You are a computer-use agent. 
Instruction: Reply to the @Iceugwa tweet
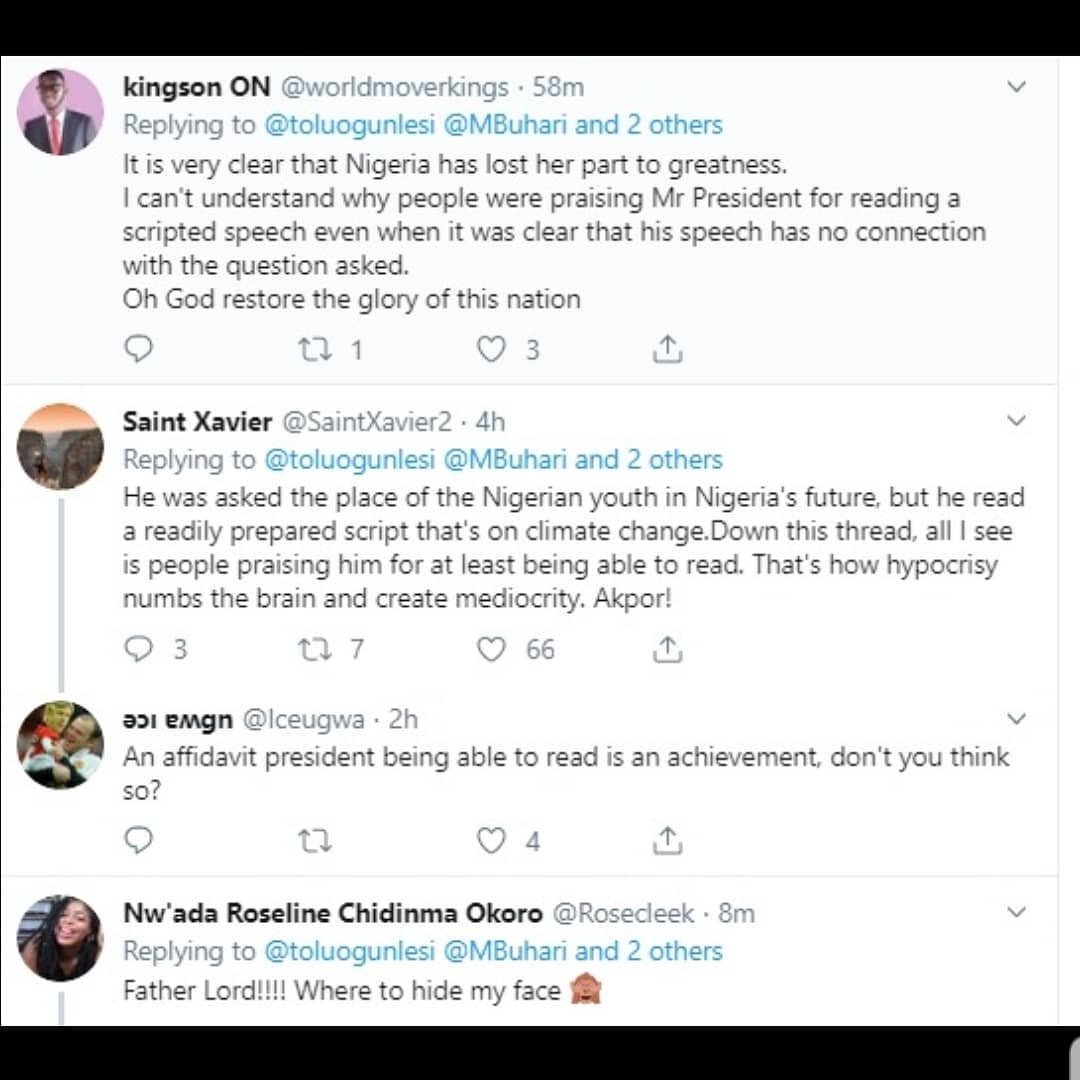point(138,840)
